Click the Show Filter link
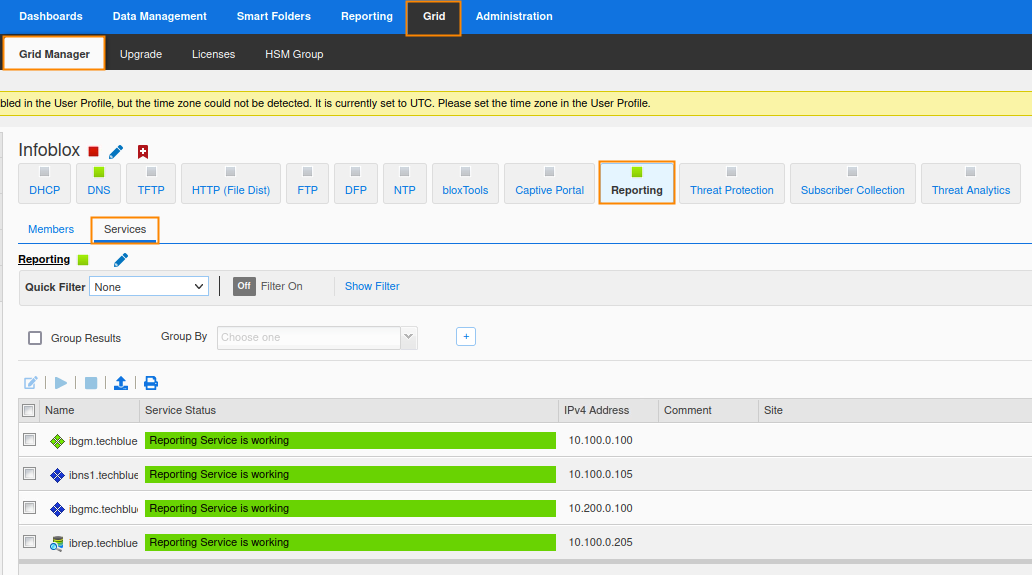 tap(372, 286)
